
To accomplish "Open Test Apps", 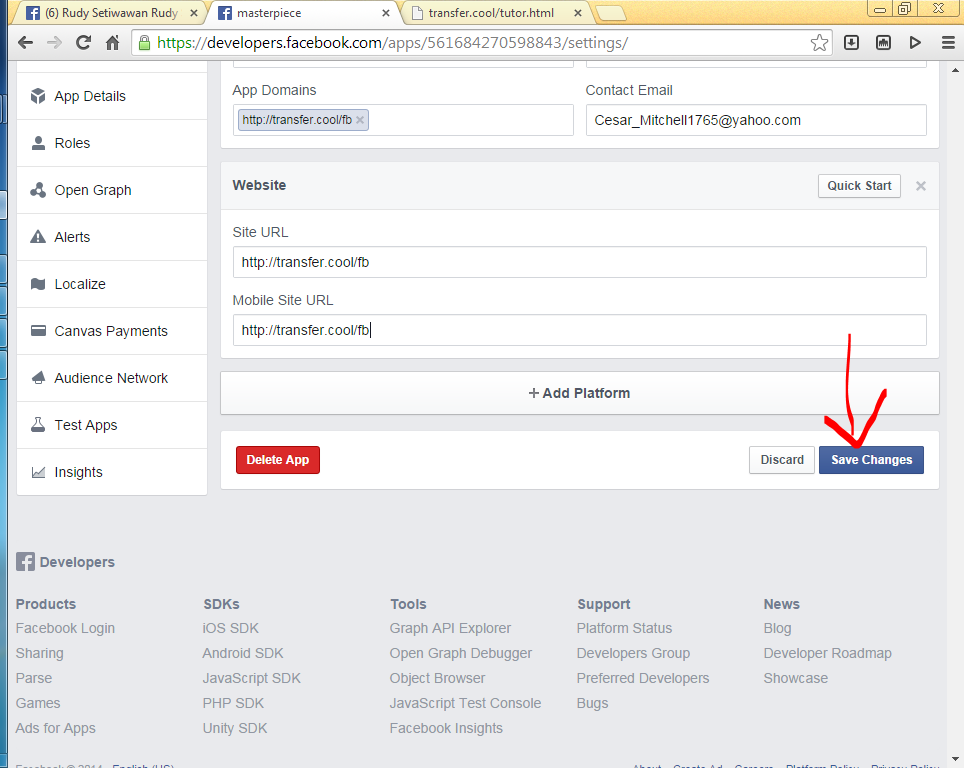I will click(x=112, y=425).
